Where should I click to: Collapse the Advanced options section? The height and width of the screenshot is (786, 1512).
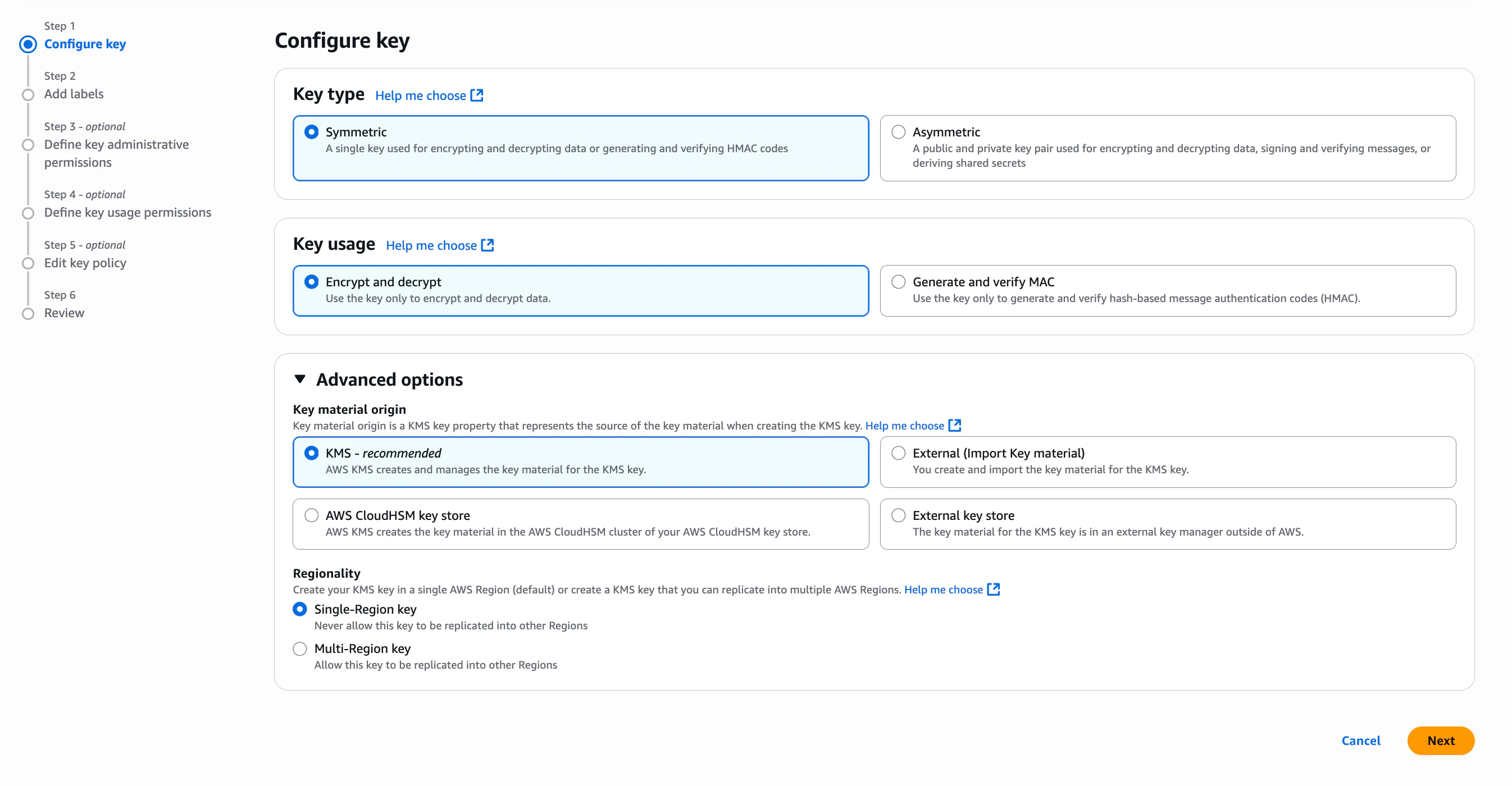300,380
